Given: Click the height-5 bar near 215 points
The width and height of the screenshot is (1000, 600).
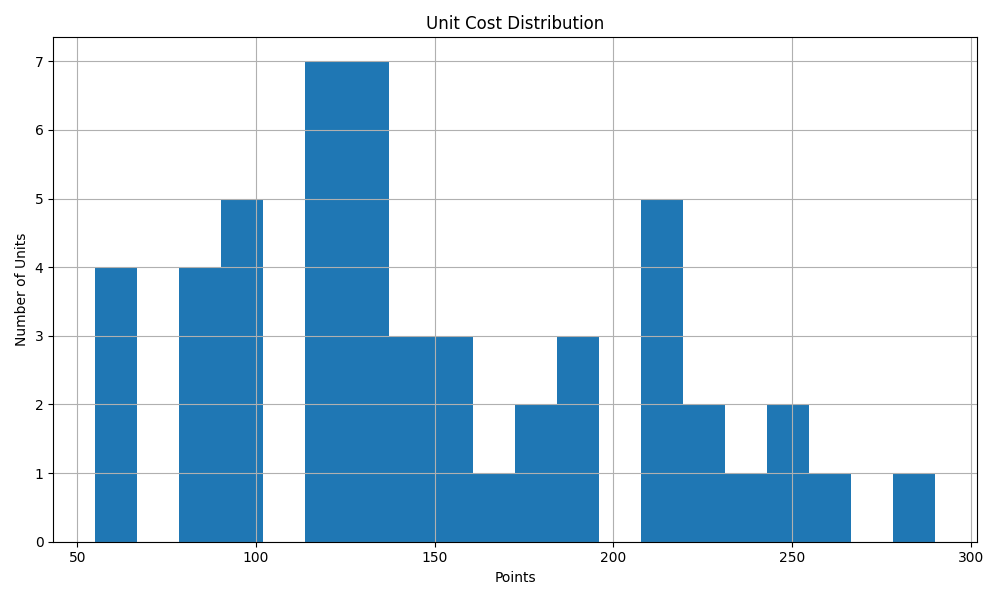Looking at the screenshot, I should coord(661,370).
